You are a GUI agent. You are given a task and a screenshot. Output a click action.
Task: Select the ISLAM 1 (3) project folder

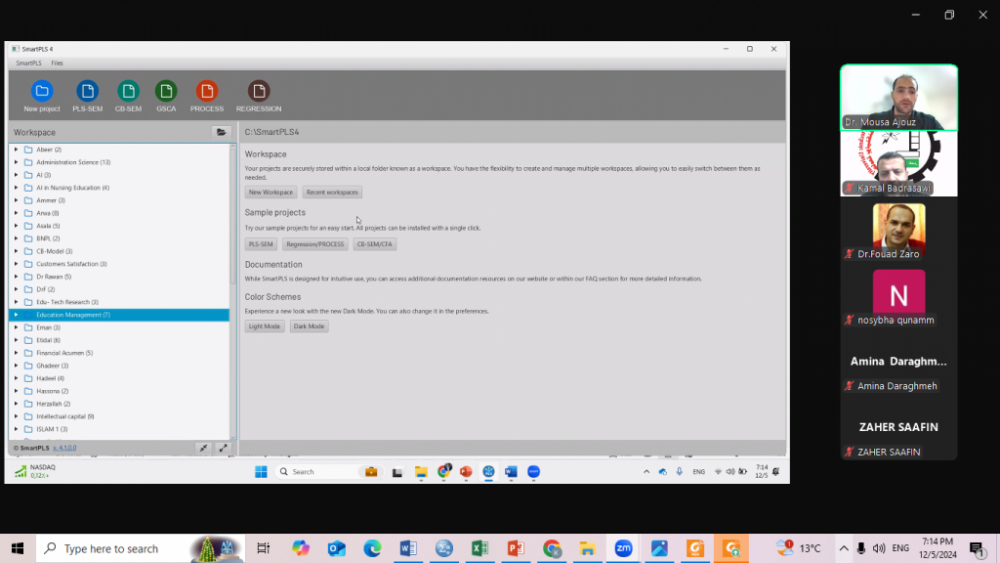(52, 429)
